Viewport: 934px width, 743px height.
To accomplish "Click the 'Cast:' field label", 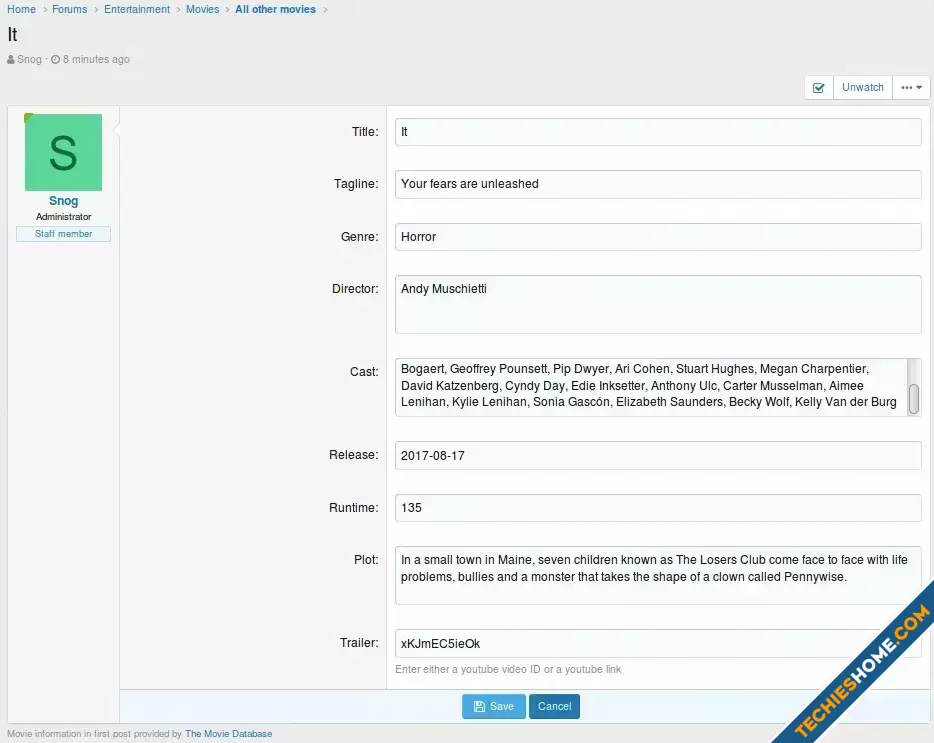I will 365,372.
